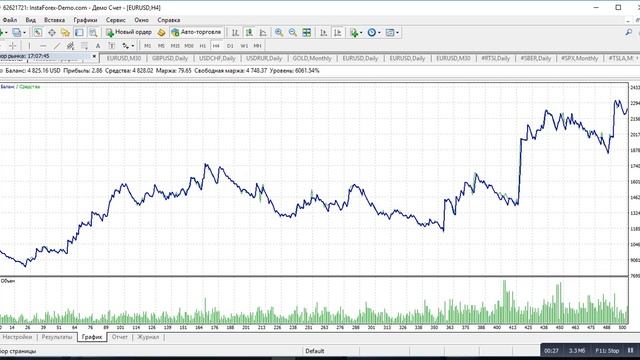Launch MetaEditor via the yellow book icon

161,32
